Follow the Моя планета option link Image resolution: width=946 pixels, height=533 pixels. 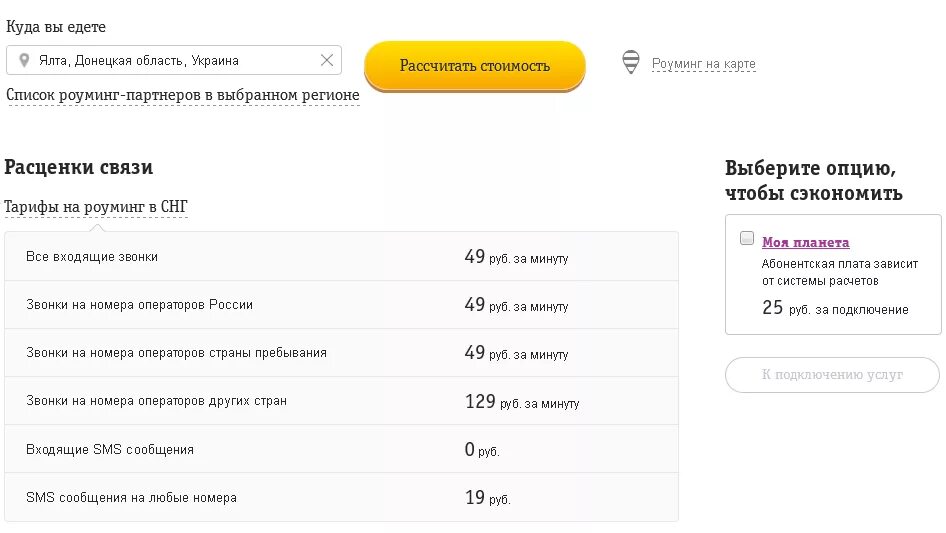tap(805, 242)
